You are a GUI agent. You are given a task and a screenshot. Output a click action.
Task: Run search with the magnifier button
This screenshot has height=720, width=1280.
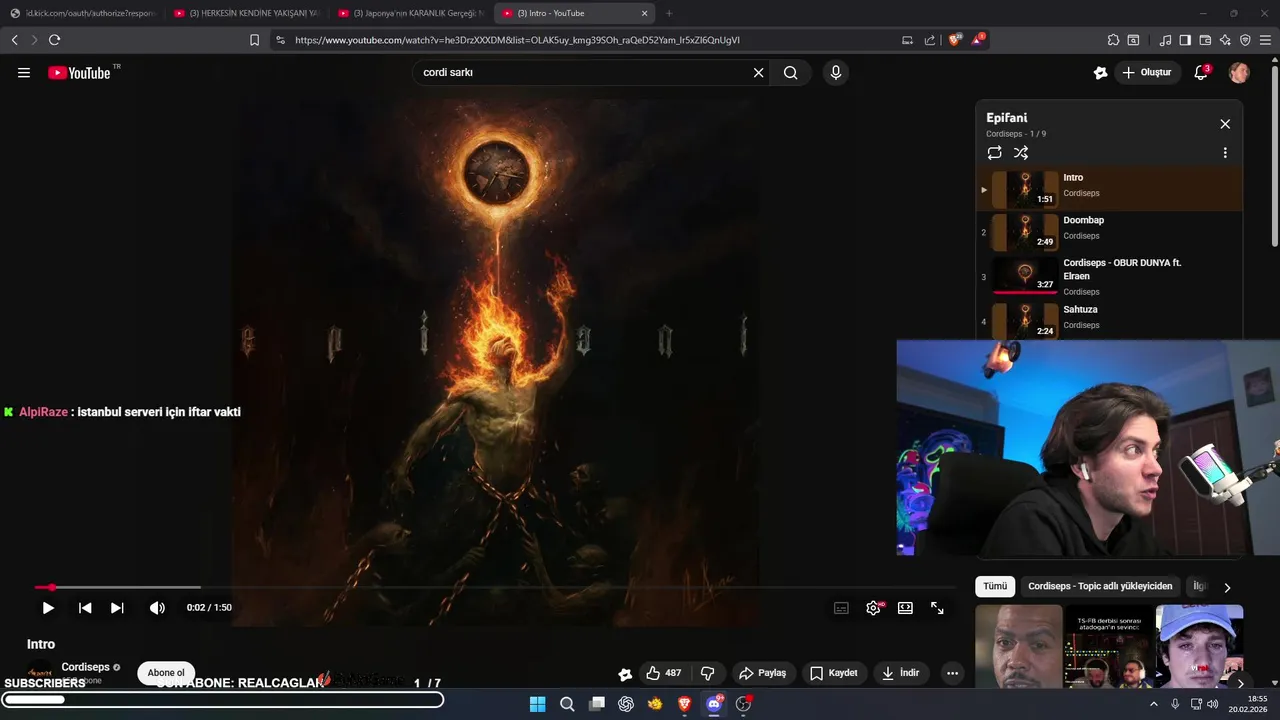click(790, 73)
